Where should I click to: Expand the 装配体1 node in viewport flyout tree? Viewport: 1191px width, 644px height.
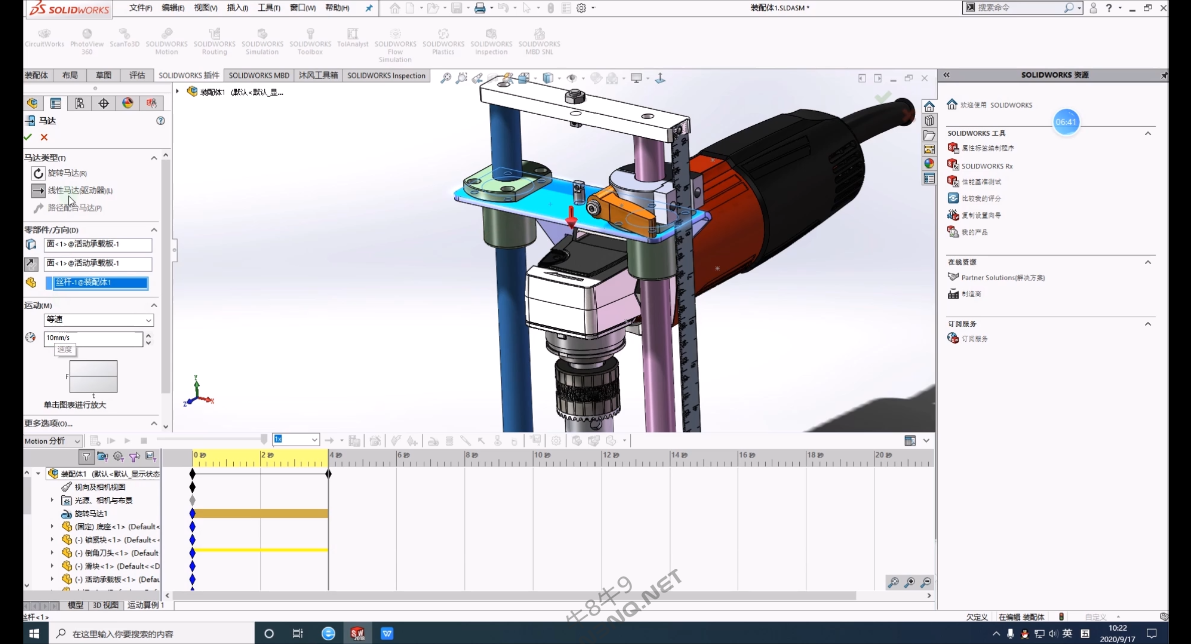point(178,92)
